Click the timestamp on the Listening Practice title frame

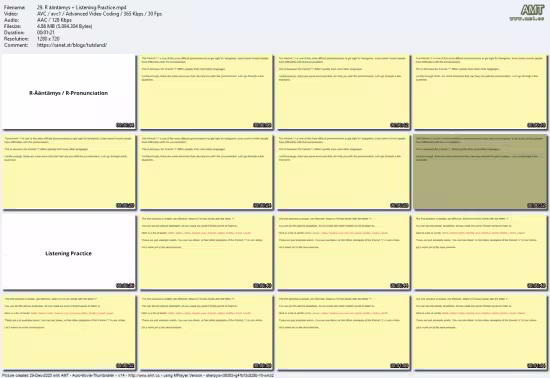tap(125, 286)
